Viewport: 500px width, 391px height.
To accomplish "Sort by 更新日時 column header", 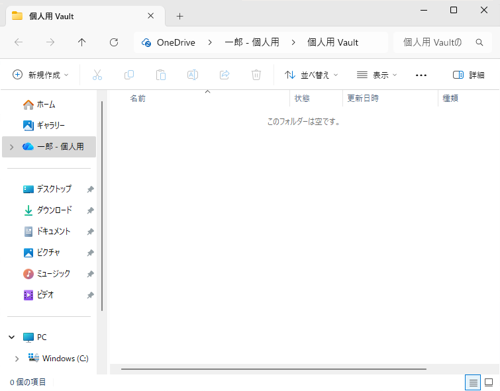I will click(x=391, y=98).
